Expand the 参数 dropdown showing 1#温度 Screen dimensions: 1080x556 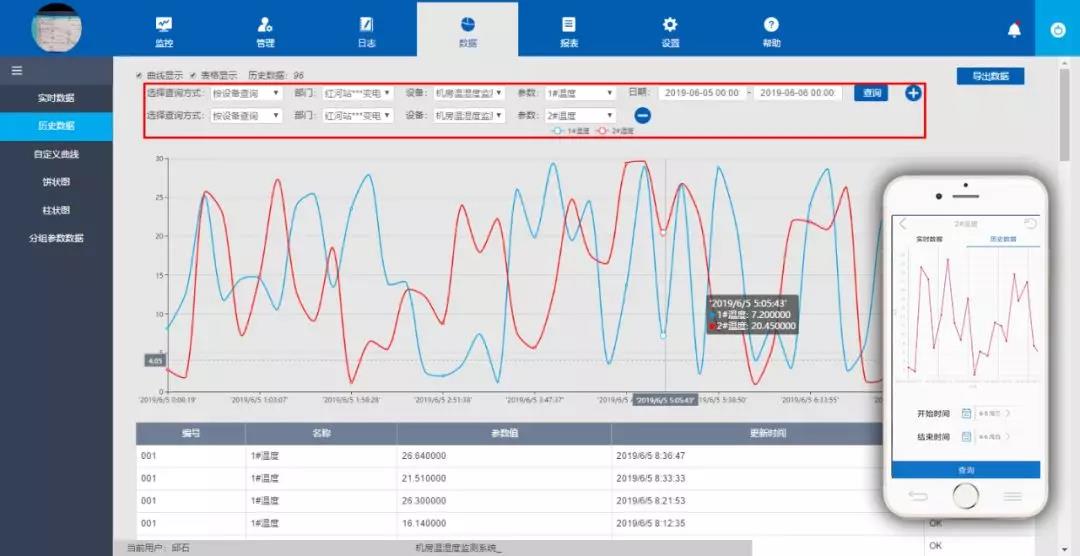[580, 93]
